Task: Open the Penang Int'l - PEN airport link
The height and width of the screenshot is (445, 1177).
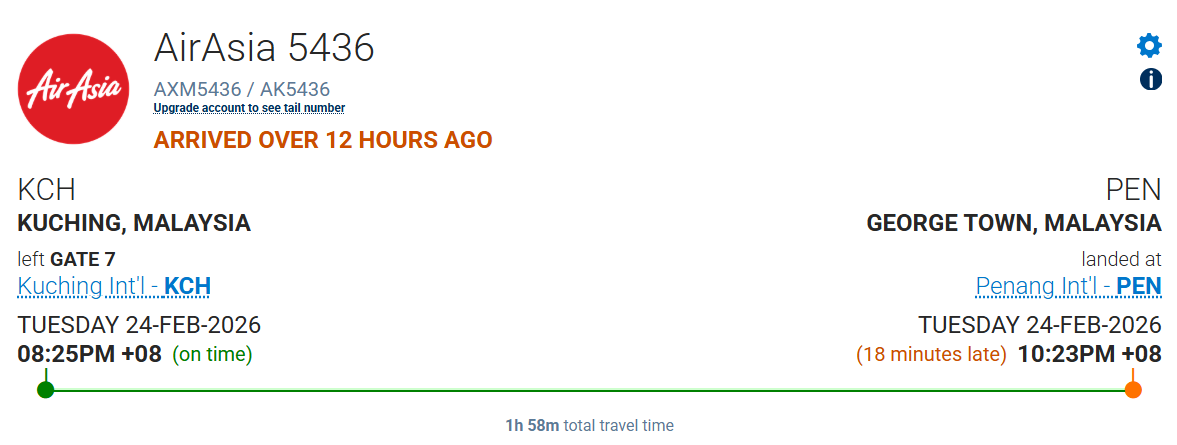Action: click(x=1068, y=287)
